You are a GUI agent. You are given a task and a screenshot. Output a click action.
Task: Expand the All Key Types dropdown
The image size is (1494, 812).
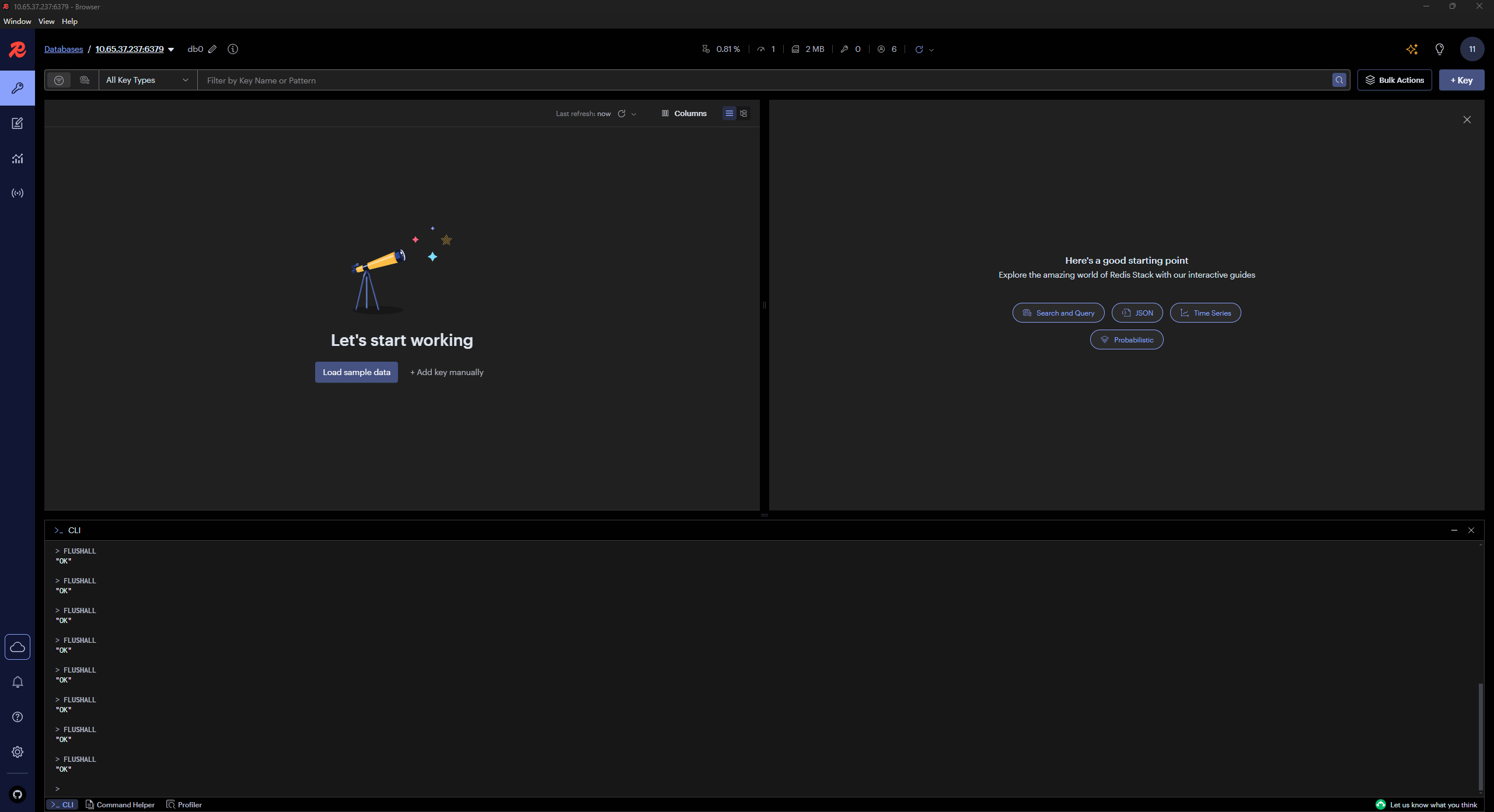147,80
